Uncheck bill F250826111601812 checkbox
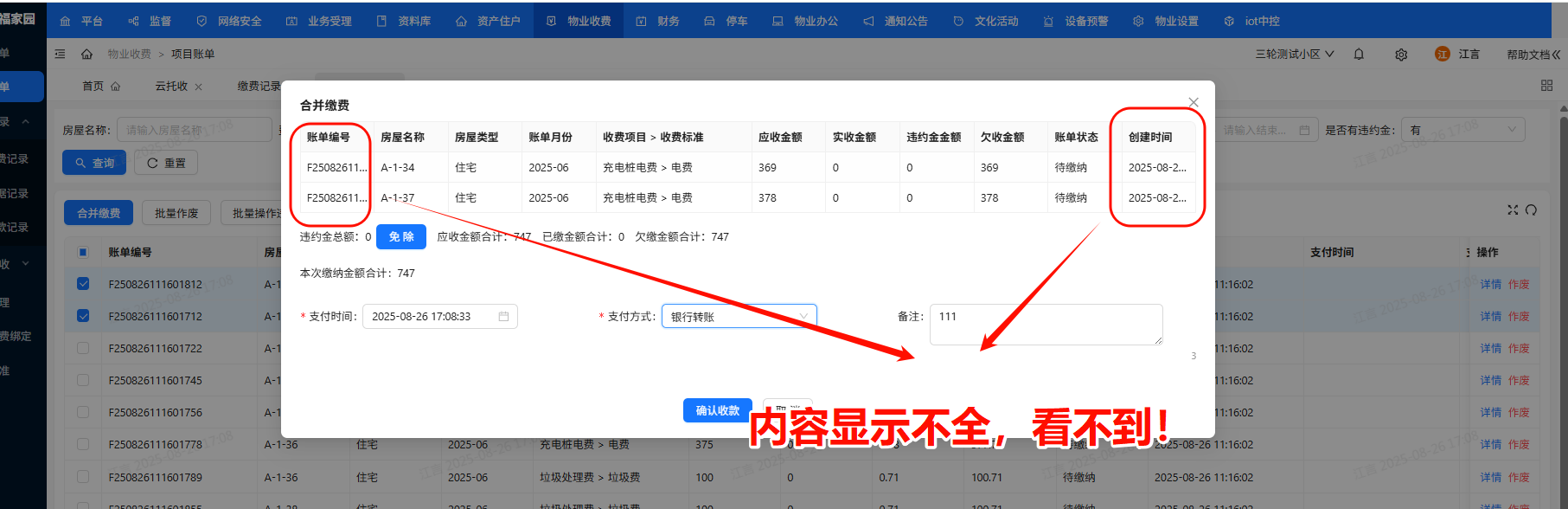 tap(83, 284)
